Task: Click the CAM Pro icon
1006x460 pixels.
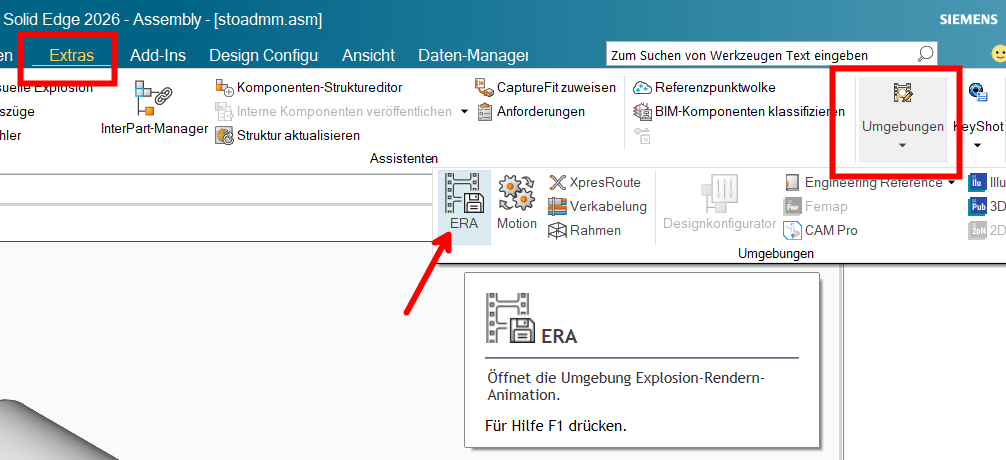Action: click(792, 230)
